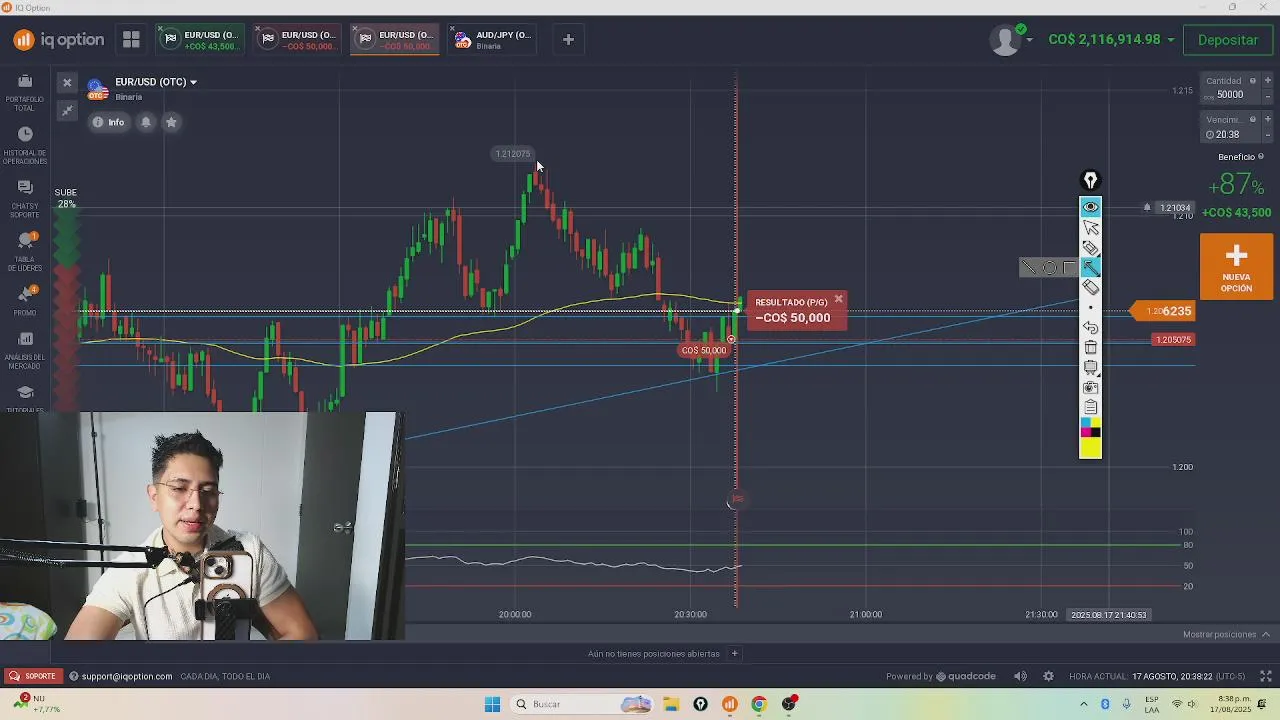This screenshot has width=1280, height=720.
Task: Click the 1.21034 price alert bell
Action: click(x=1147, y=208)
